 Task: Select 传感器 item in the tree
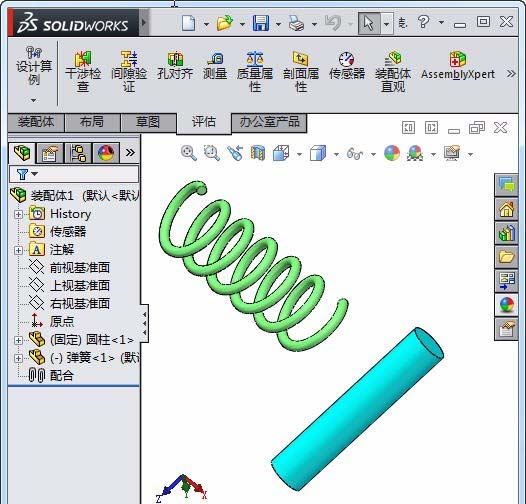(68, 232)
